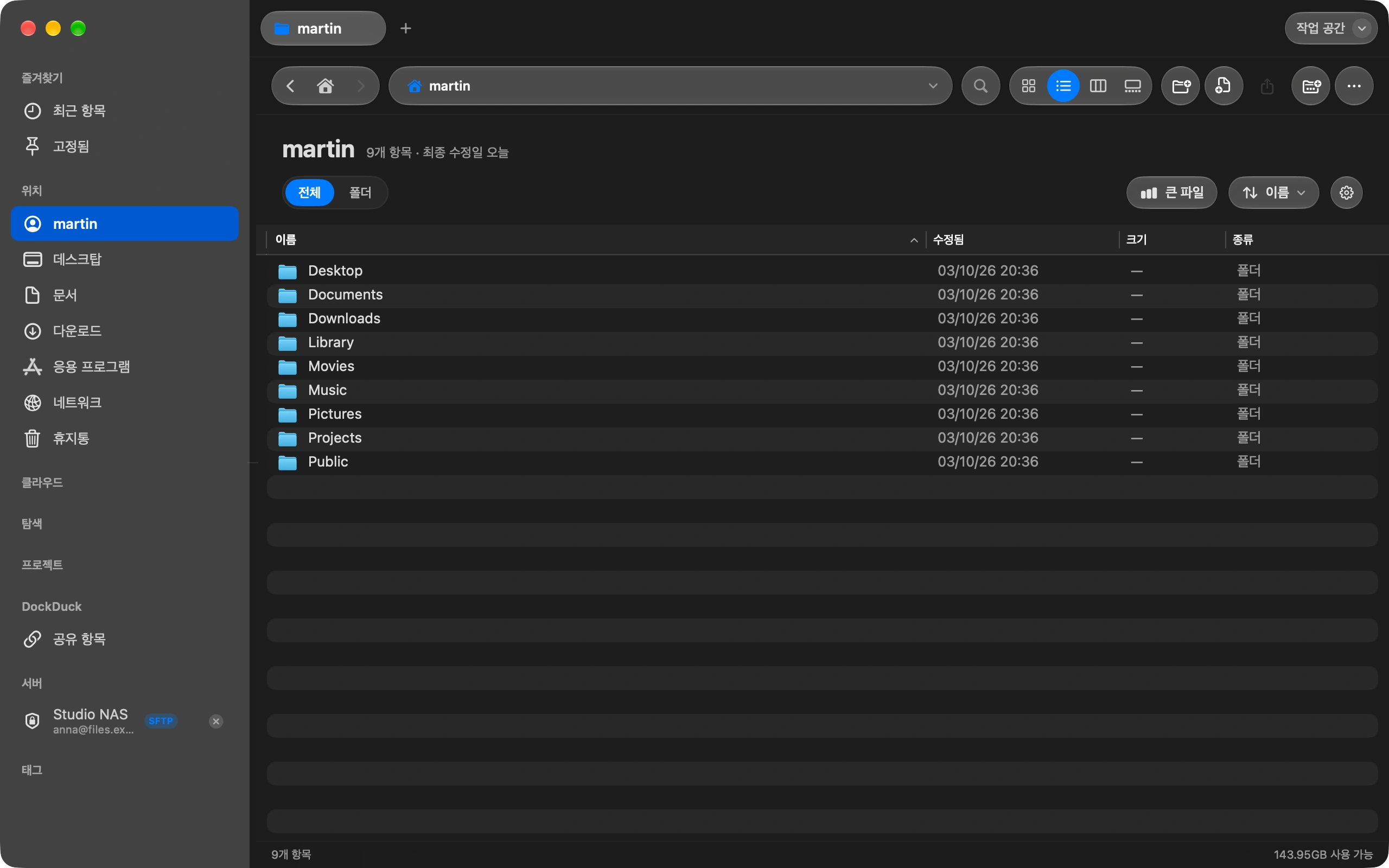Image resolution: width=1389 pixels, height=868 pixels.
Task: Click the forward navigation chevron
Action: (360, 86)
